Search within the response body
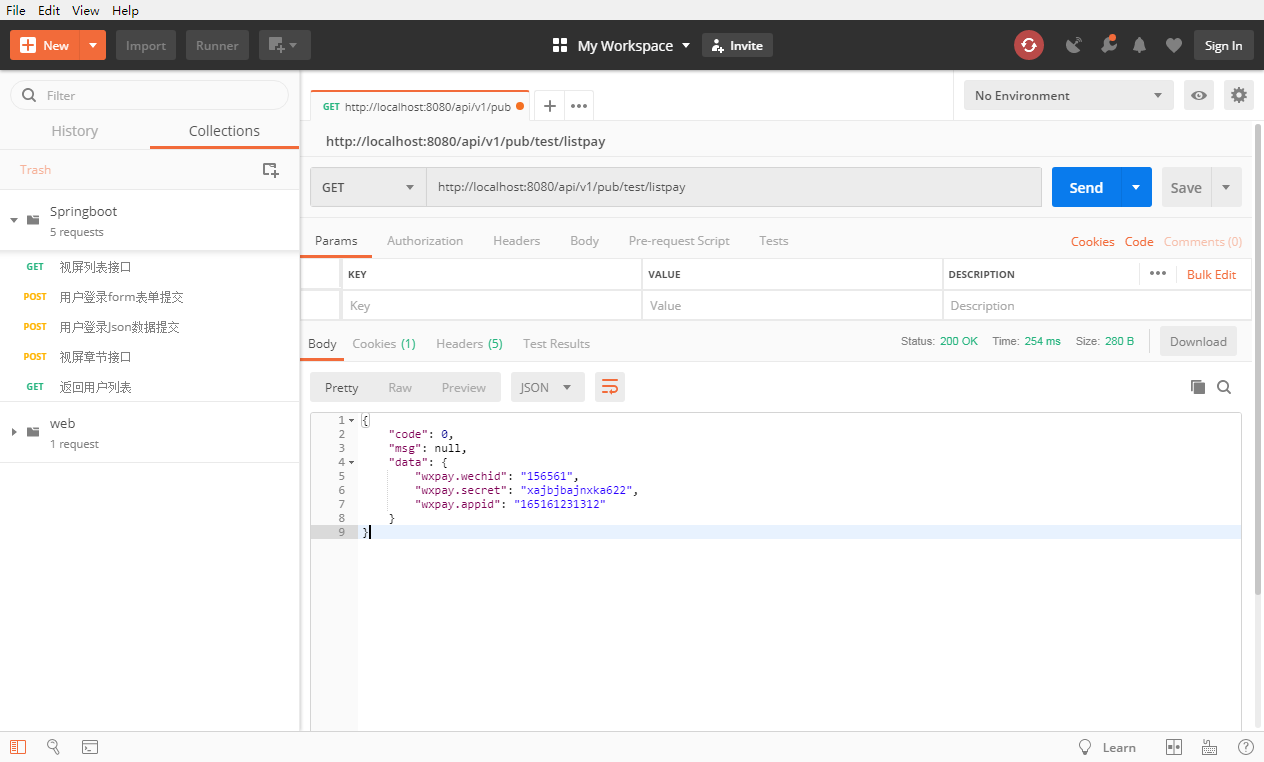The height and width of the screenshot is (762, 1264). click(x=1224, y=387)
